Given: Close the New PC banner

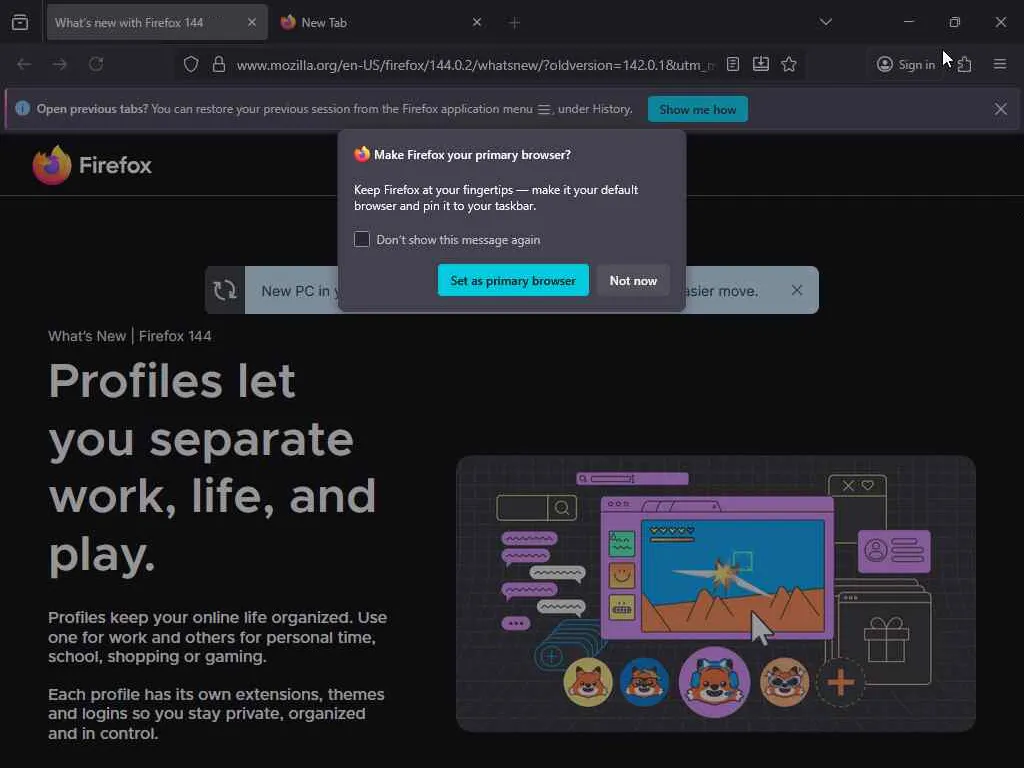Looking at the screenshot, I should (797, 290).
